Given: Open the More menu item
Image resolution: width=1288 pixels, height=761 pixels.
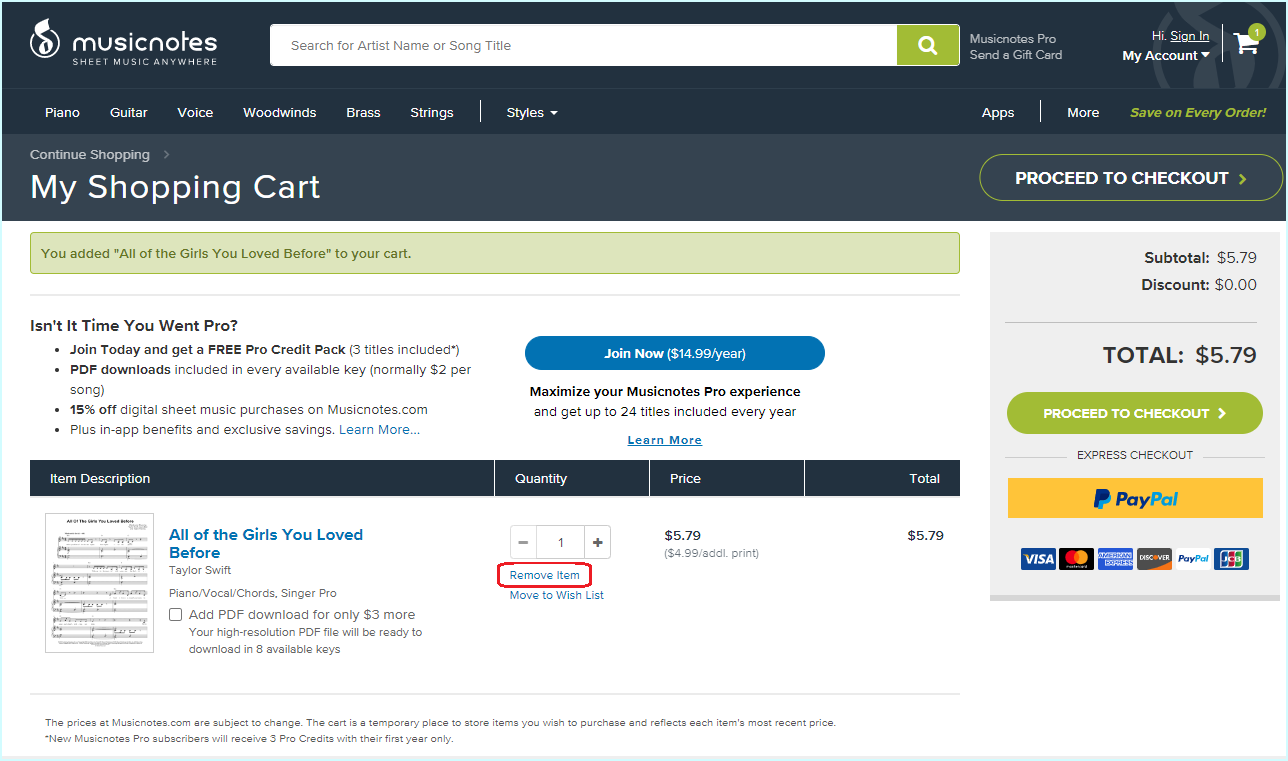Looking at the screenshot, I should point(1083,112).
